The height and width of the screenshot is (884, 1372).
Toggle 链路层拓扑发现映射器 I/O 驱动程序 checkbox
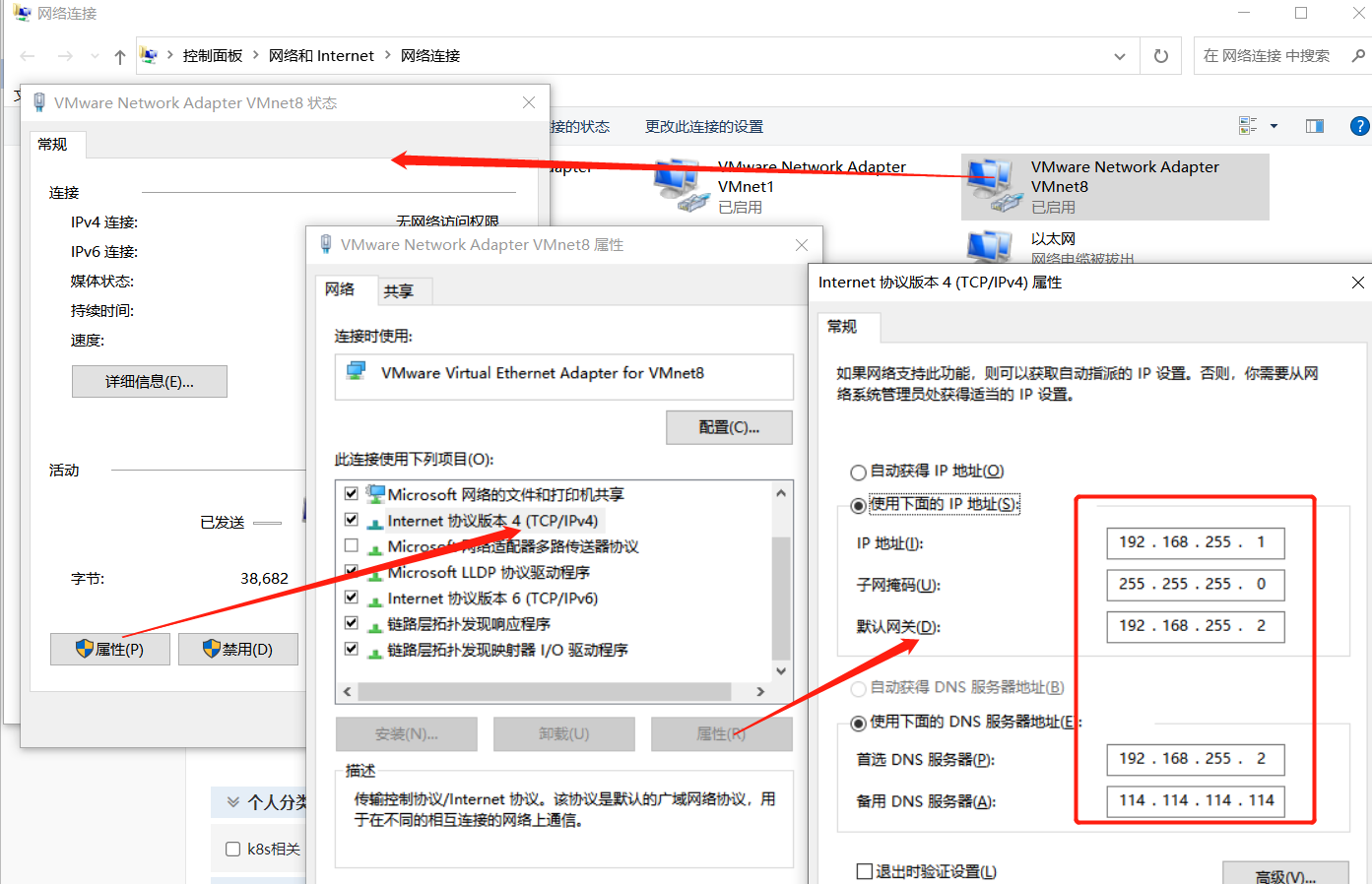coord(352,649)
